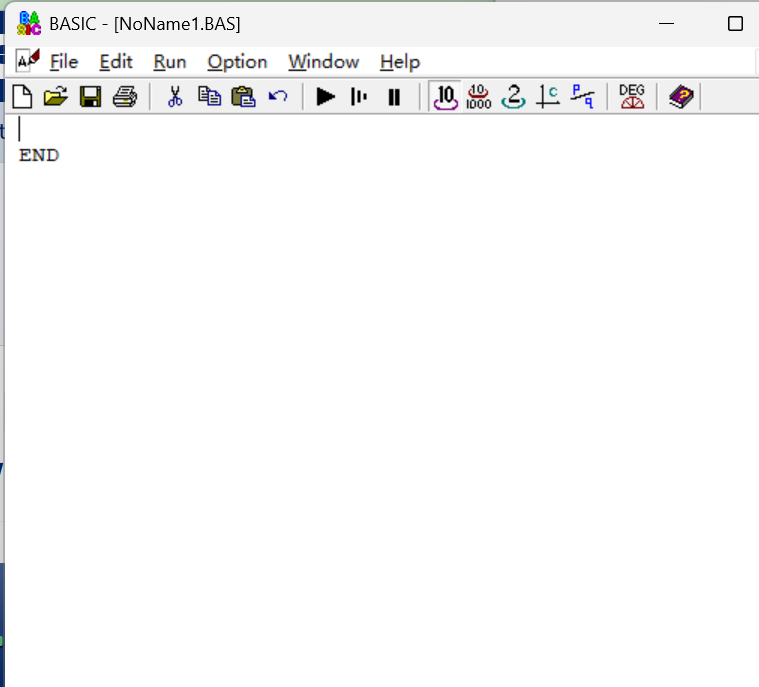This screenshot has width=759, height=687.
Task: Open the File menu
Action: coord(64,62)
